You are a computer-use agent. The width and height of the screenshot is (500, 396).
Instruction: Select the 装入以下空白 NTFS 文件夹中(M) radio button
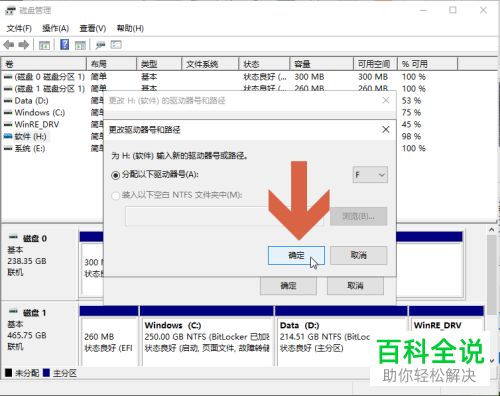115,196
